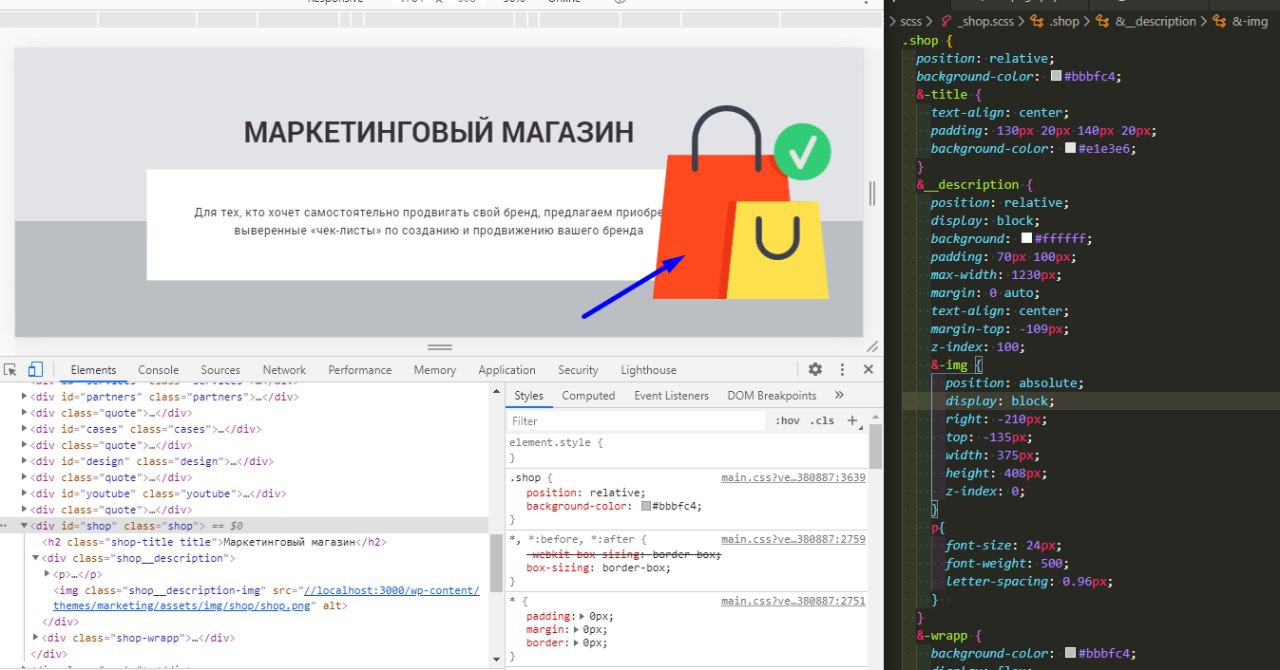Expand the partners div node
The height and width of the screenshot is (670, 1280).
click(25, 397)
